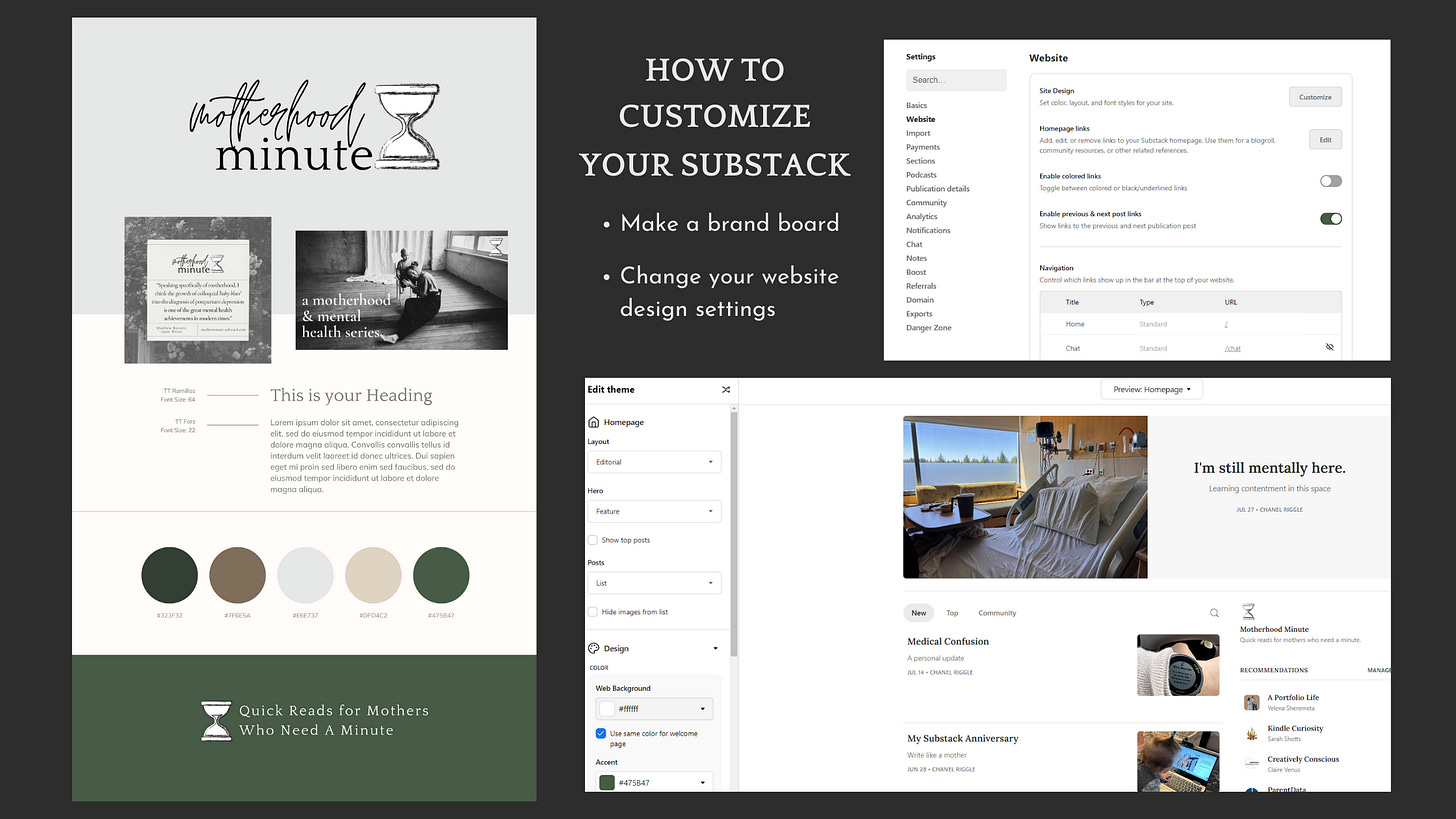Open Website in Settings sidebar
The width and height of the screenshot is (1456, 819).
coord(920,119)
